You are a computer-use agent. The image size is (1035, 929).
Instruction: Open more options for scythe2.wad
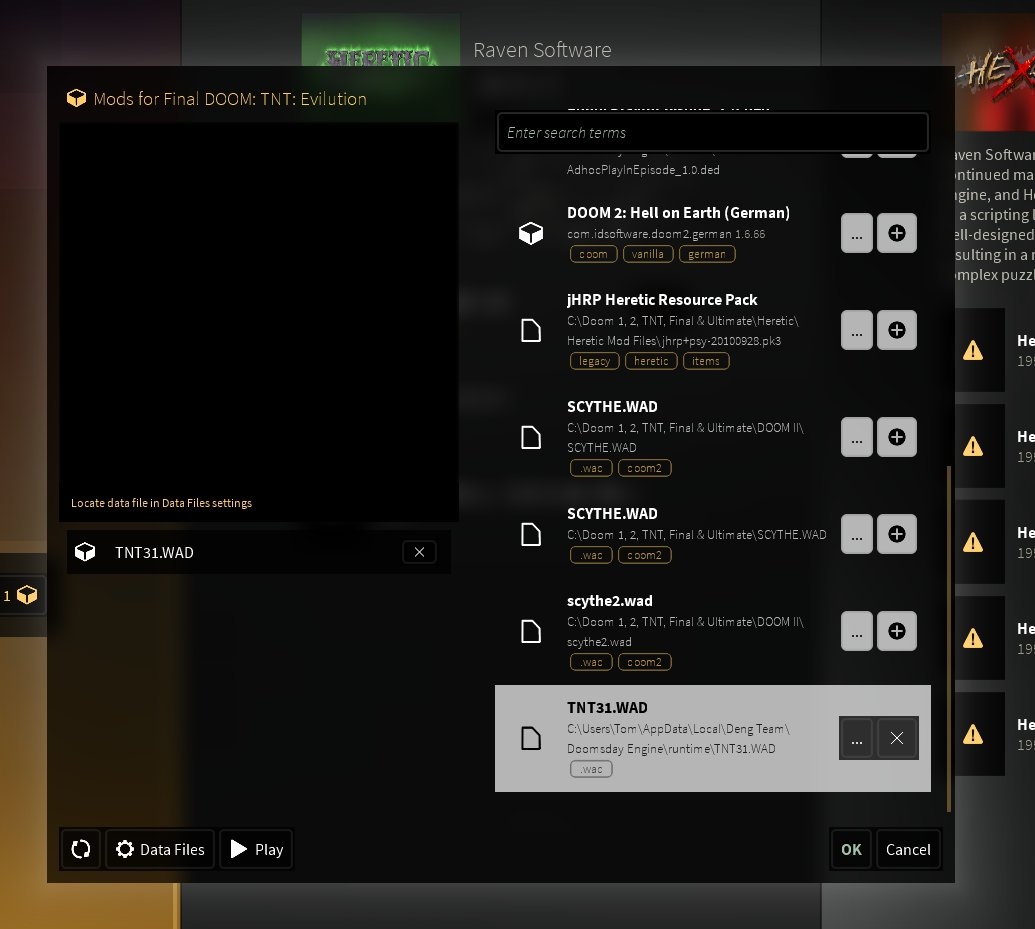[857, 631]
